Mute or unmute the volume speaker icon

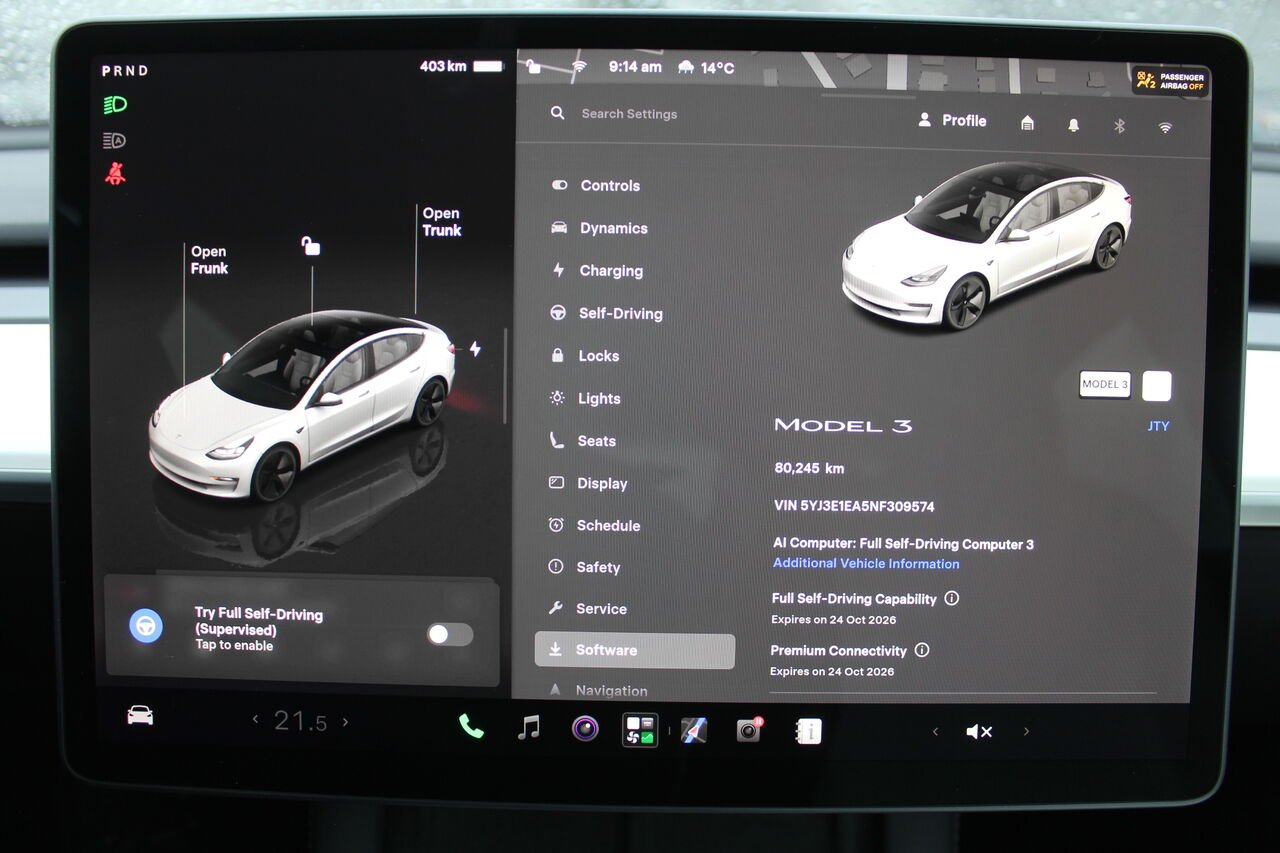979,732
